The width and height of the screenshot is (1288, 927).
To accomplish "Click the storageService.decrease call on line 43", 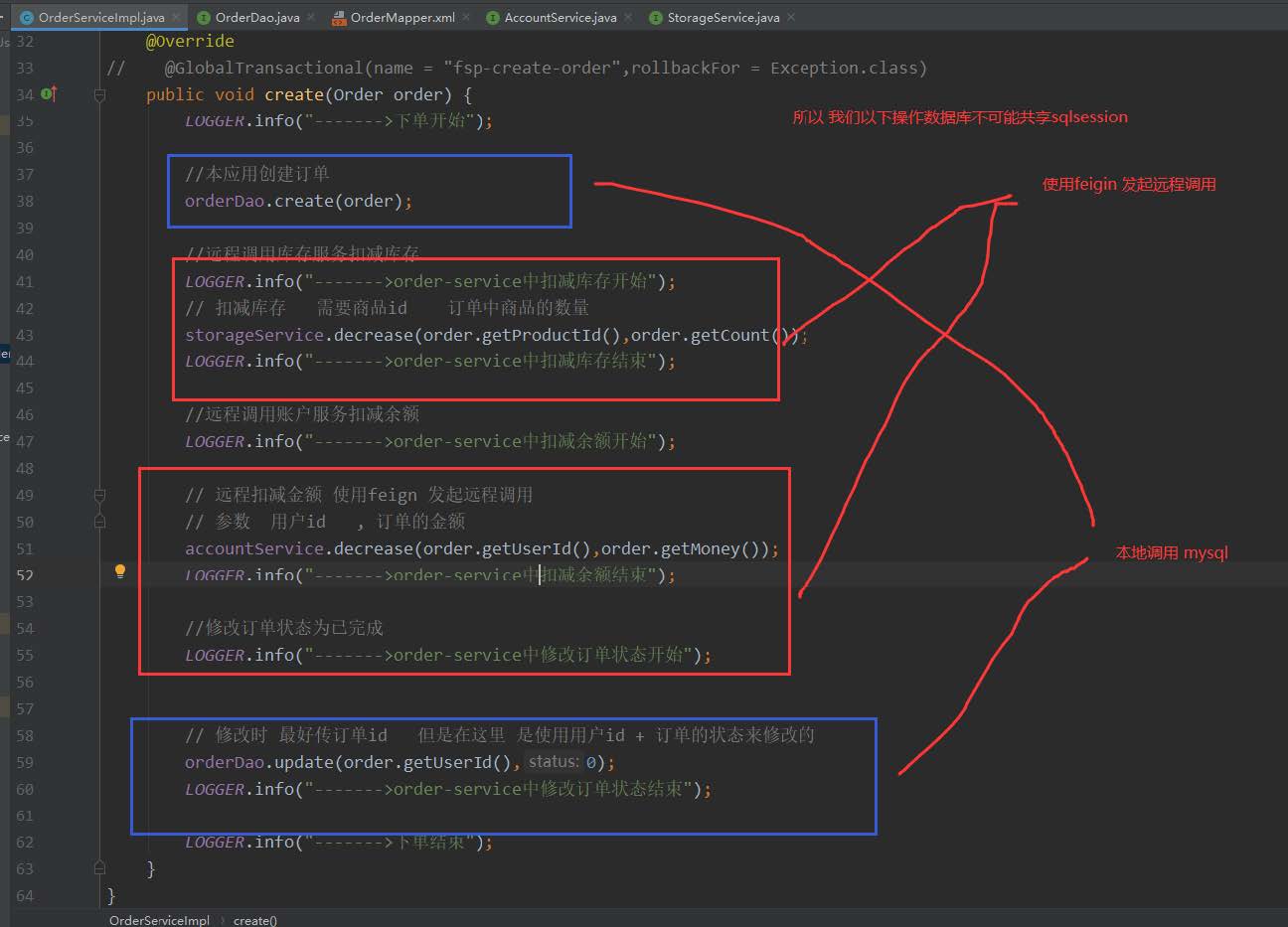I will (496, 335).
